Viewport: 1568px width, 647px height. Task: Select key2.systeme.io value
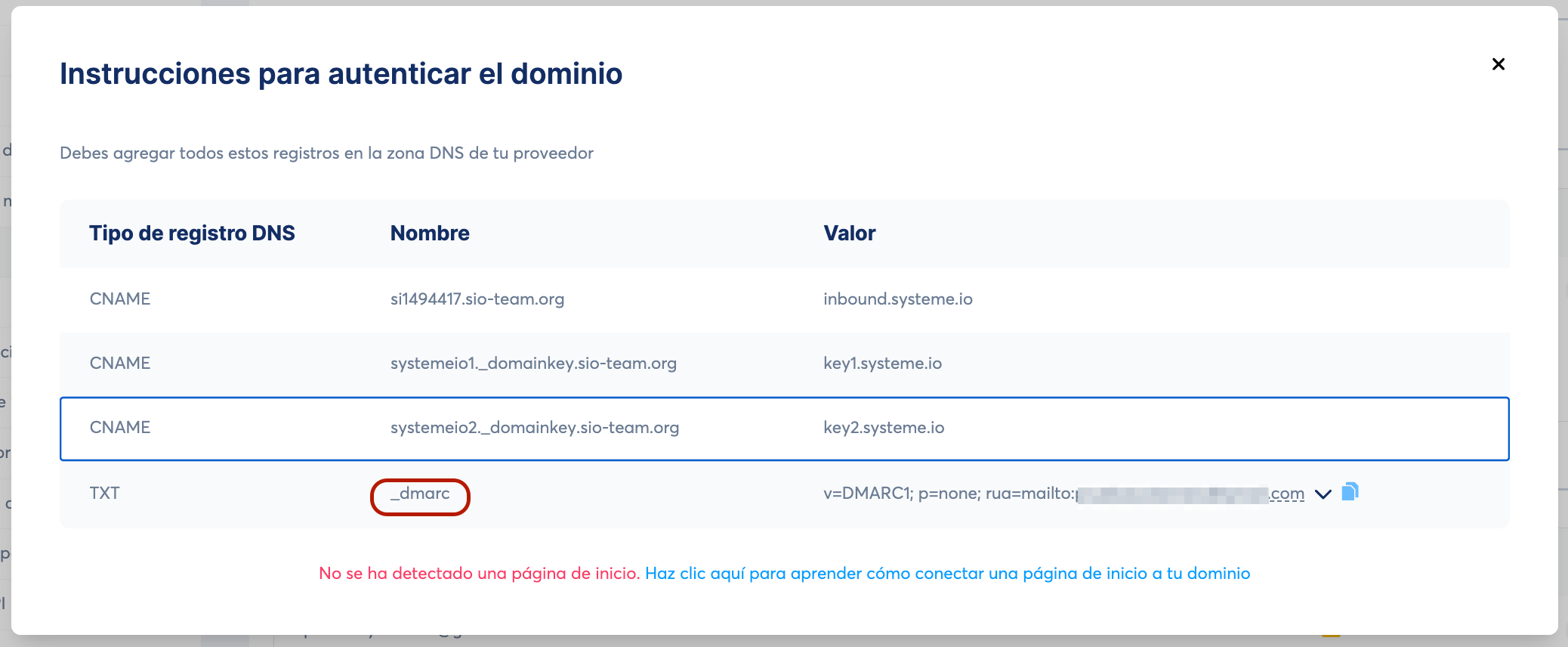(x=884, y=428)
